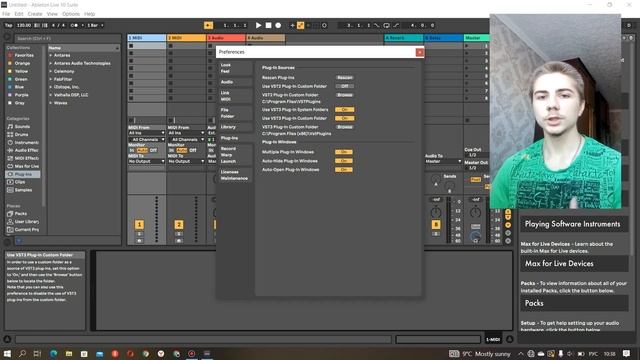Open the Help menu
The height and width of the screenshot is (360, 640).
89,14
